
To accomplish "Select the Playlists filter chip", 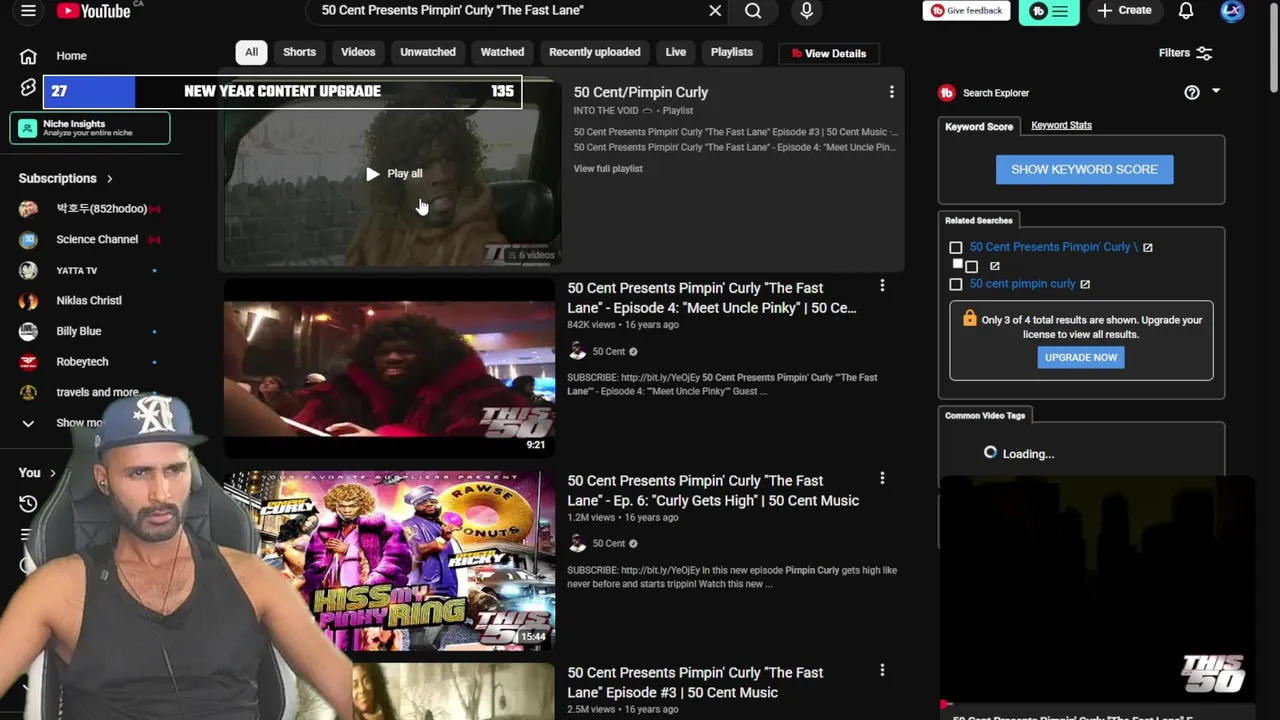I will (732, 52).
